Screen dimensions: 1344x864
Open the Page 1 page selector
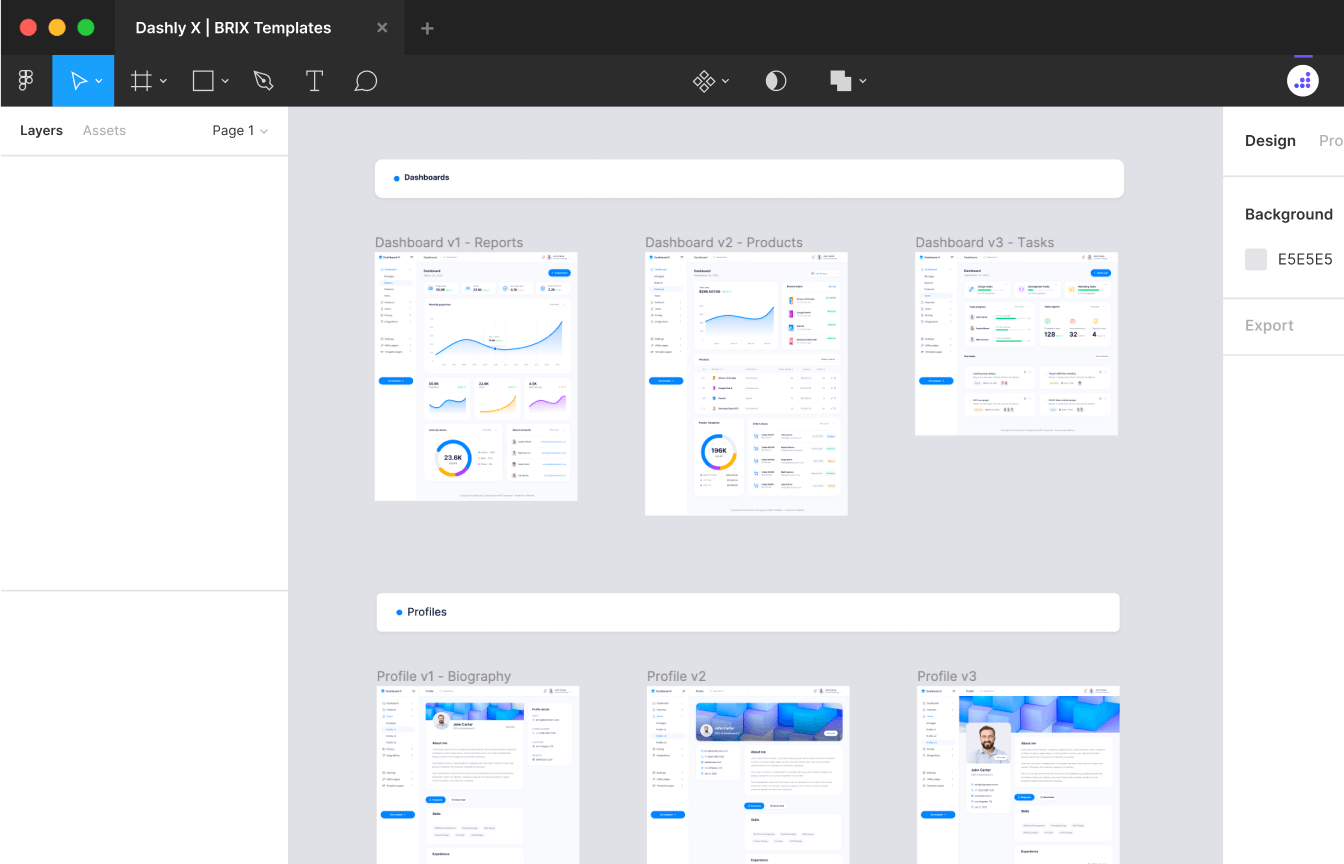[x=239, y=130]
